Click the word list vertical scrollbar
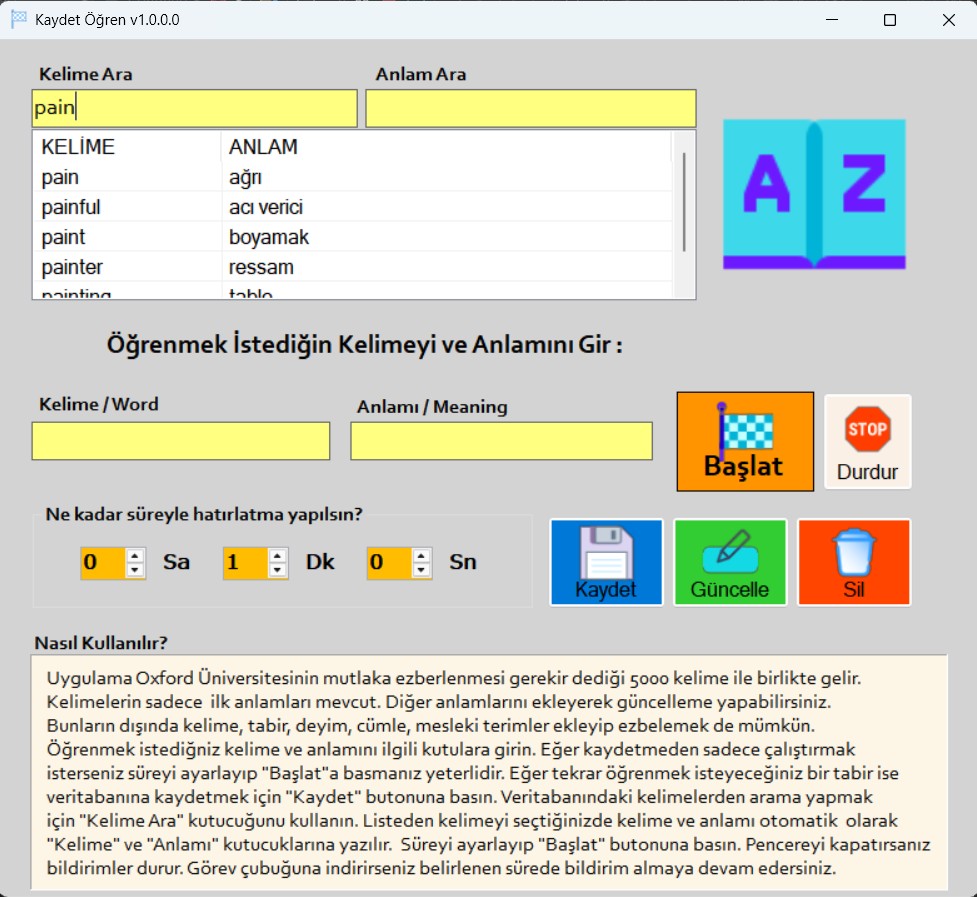The image size is (977, 897). coord(684,202)
